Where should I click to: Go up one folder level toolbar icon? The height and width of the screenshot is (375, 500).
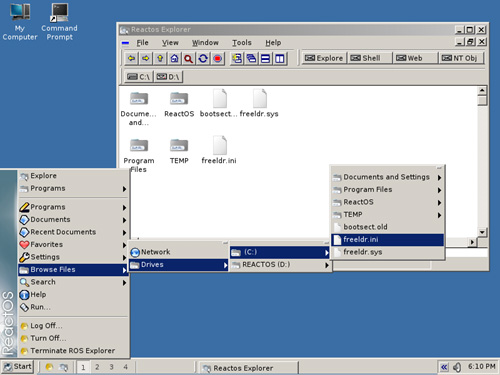coord(160,59)
